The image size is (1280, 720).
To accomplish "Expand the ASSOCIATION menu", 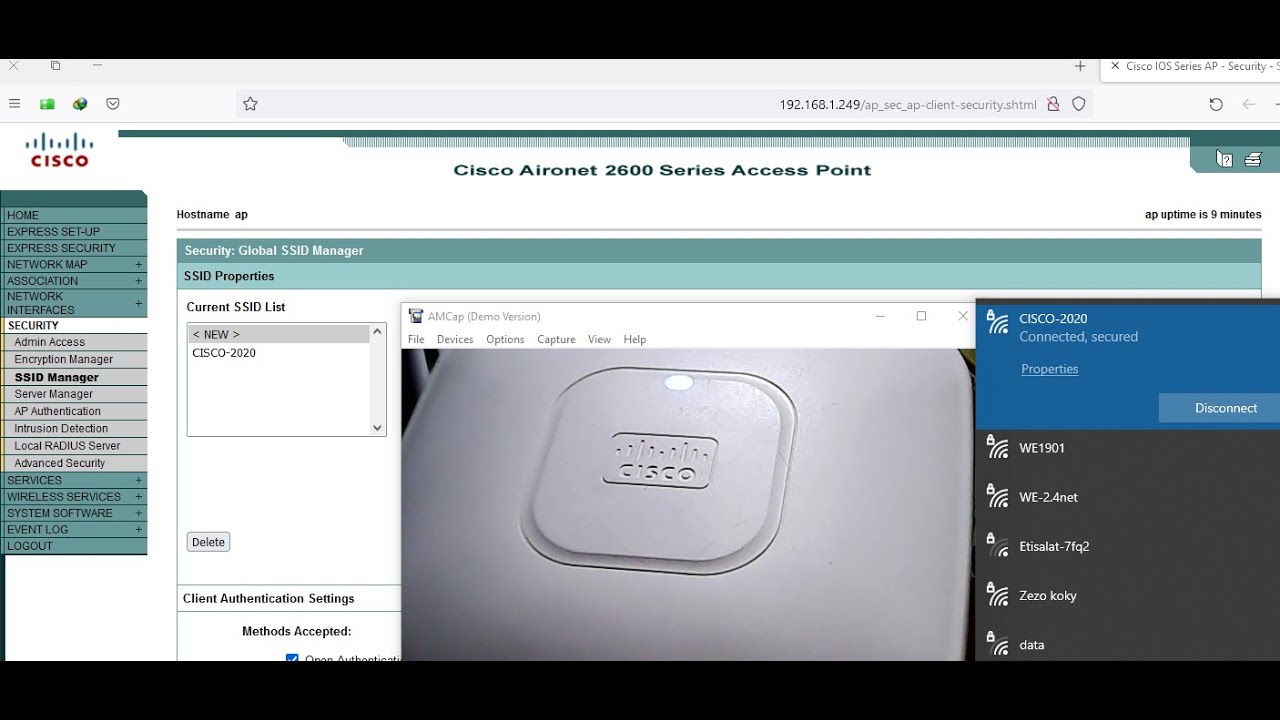I will click(139, 281).
